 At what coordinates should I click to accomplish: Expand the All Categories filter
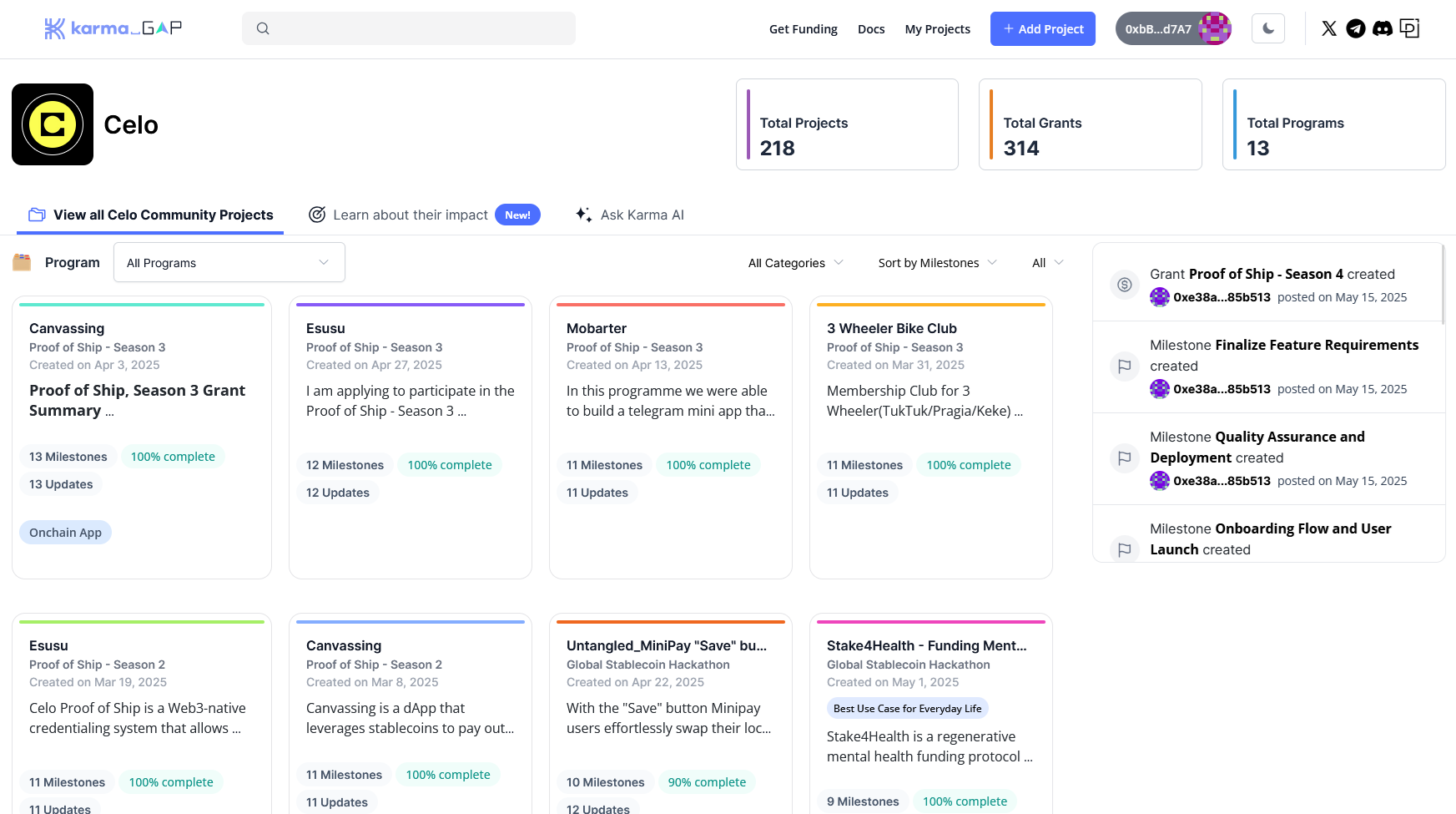pos(795,262)
